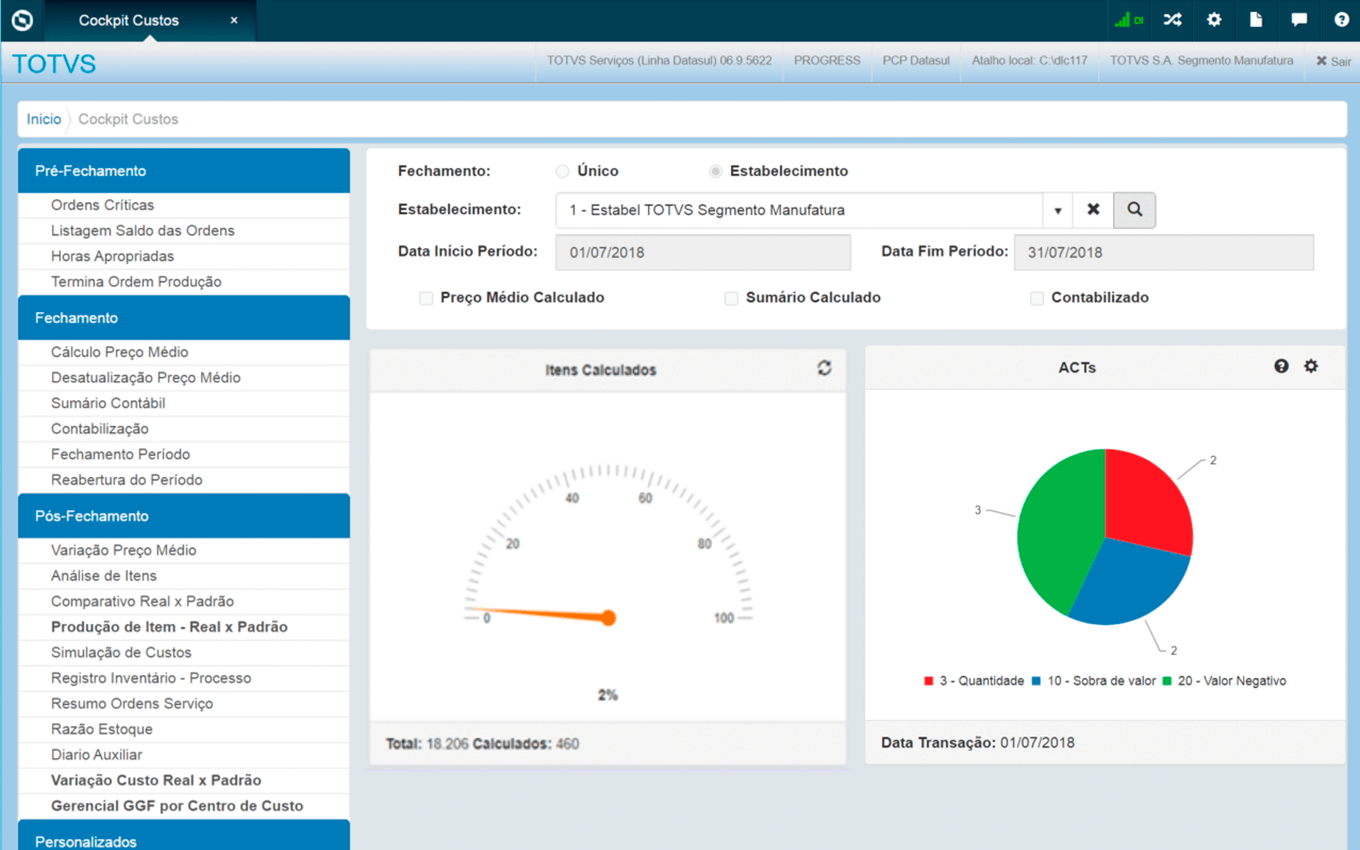The width and height of the screenshot is (1360, 850).
Task: Click the red 3 - Quantidade legend swatch
Action: coord(929,681)
